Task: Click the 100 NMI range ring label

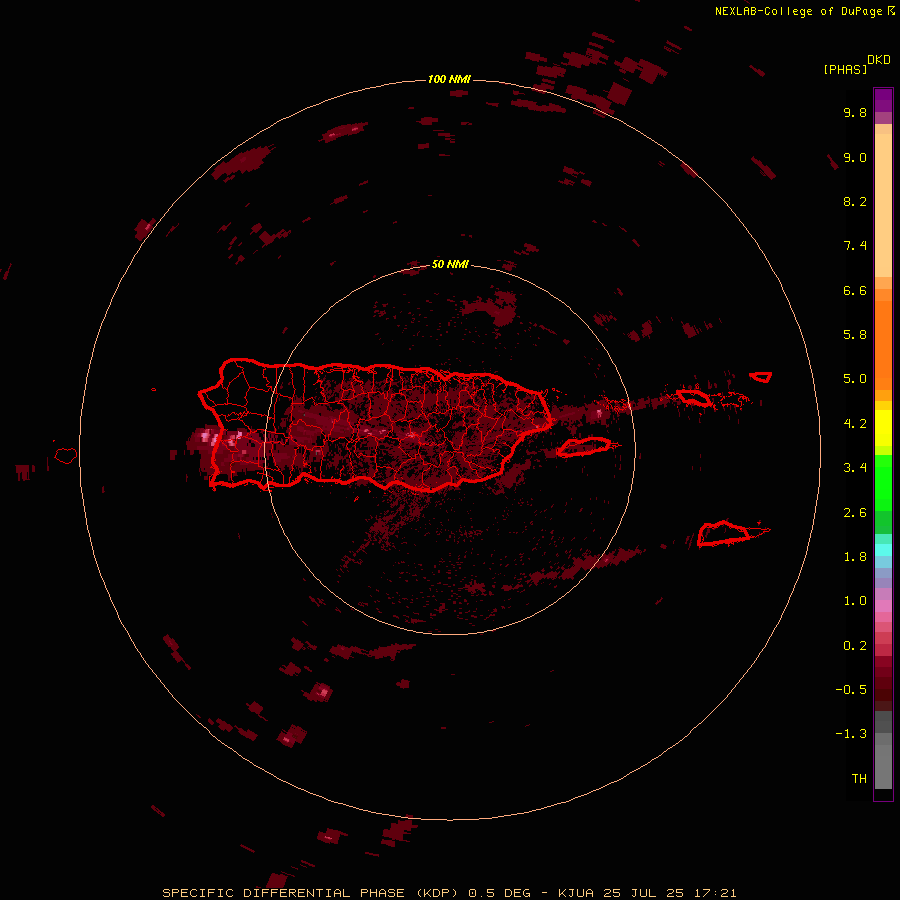Action: click(449, 79)
